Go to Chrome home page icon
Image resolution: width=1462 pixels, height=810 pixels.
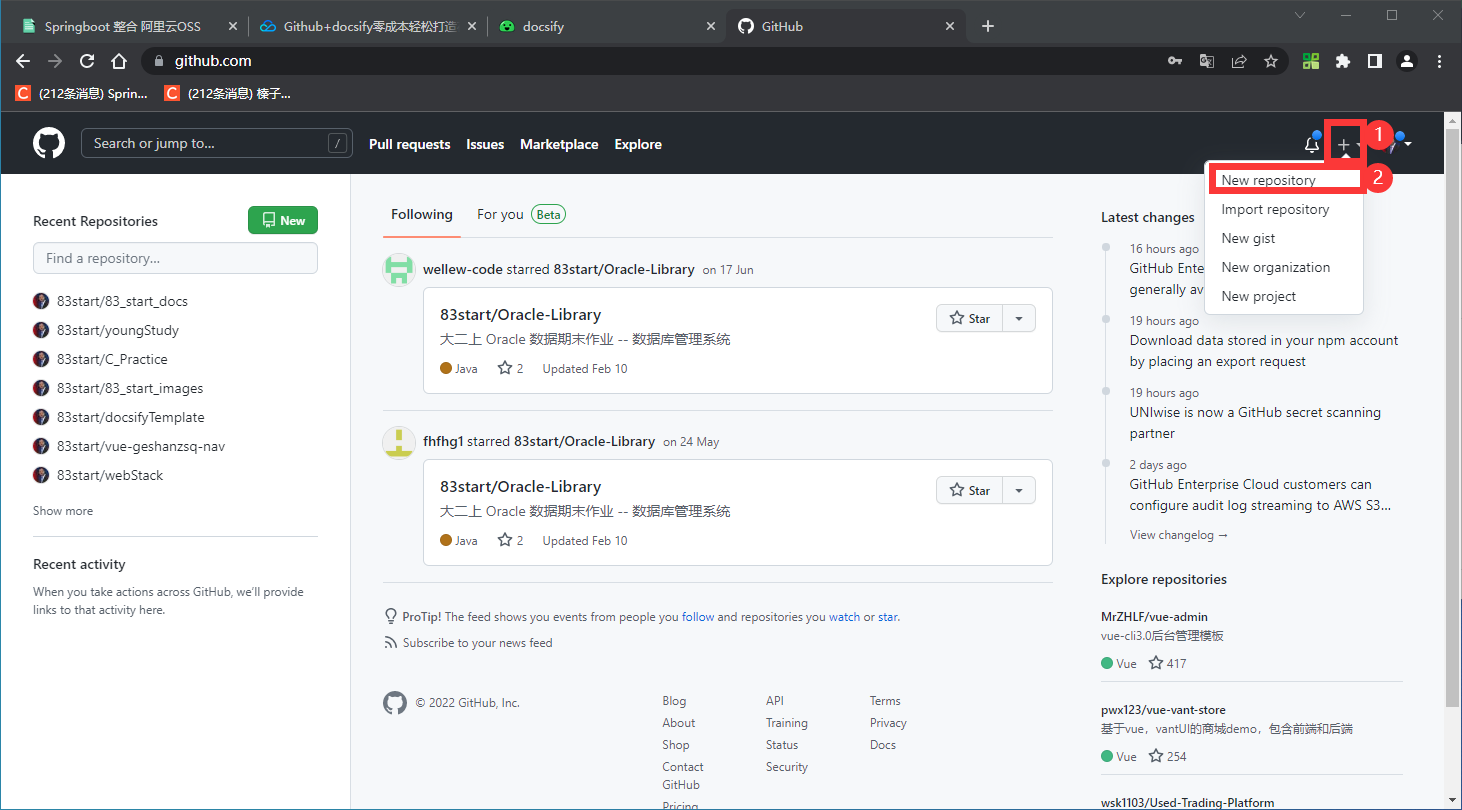point(119,61)
